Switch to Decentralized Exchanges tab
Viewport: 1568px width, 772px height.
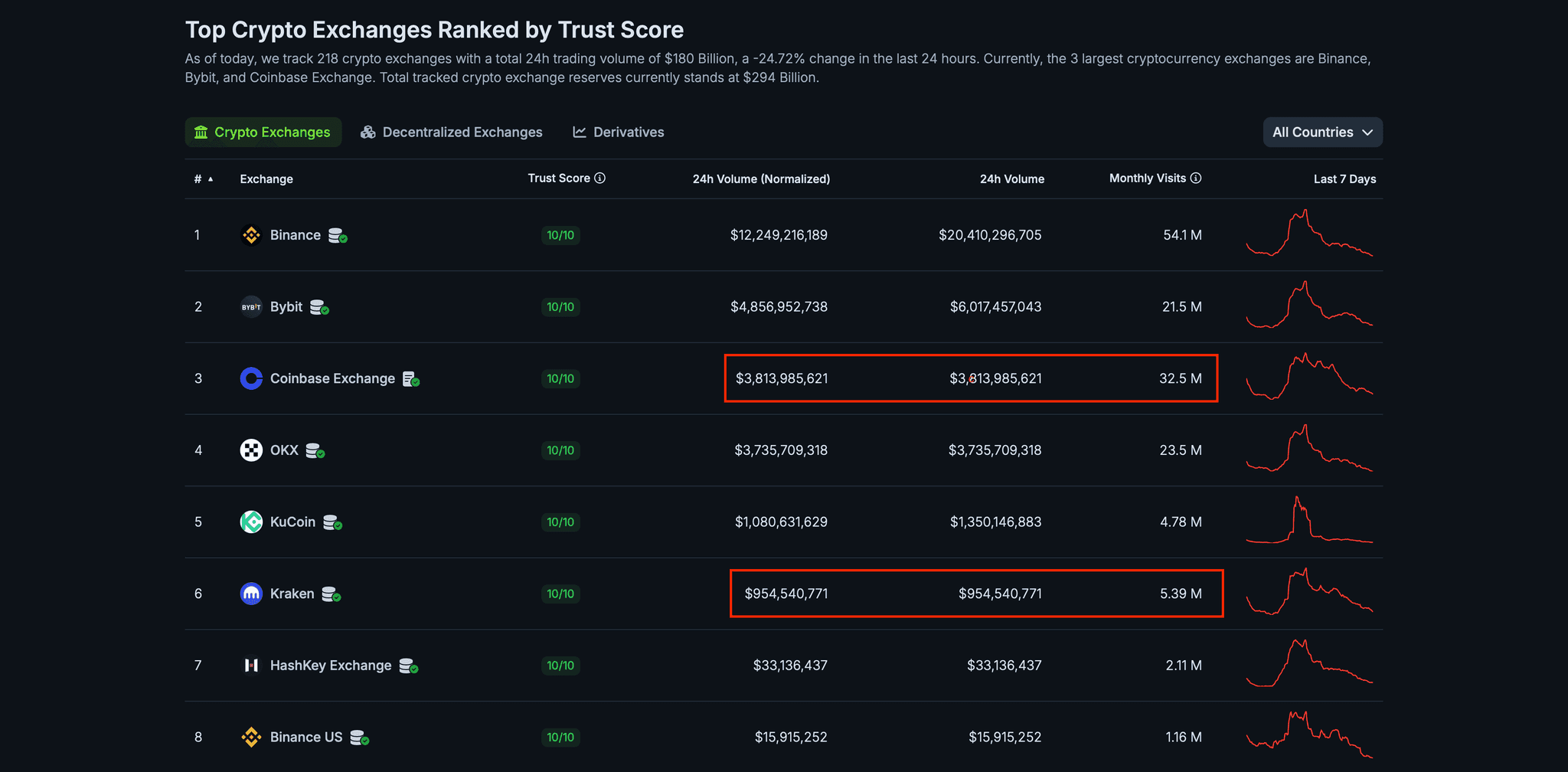coord(452,132)
